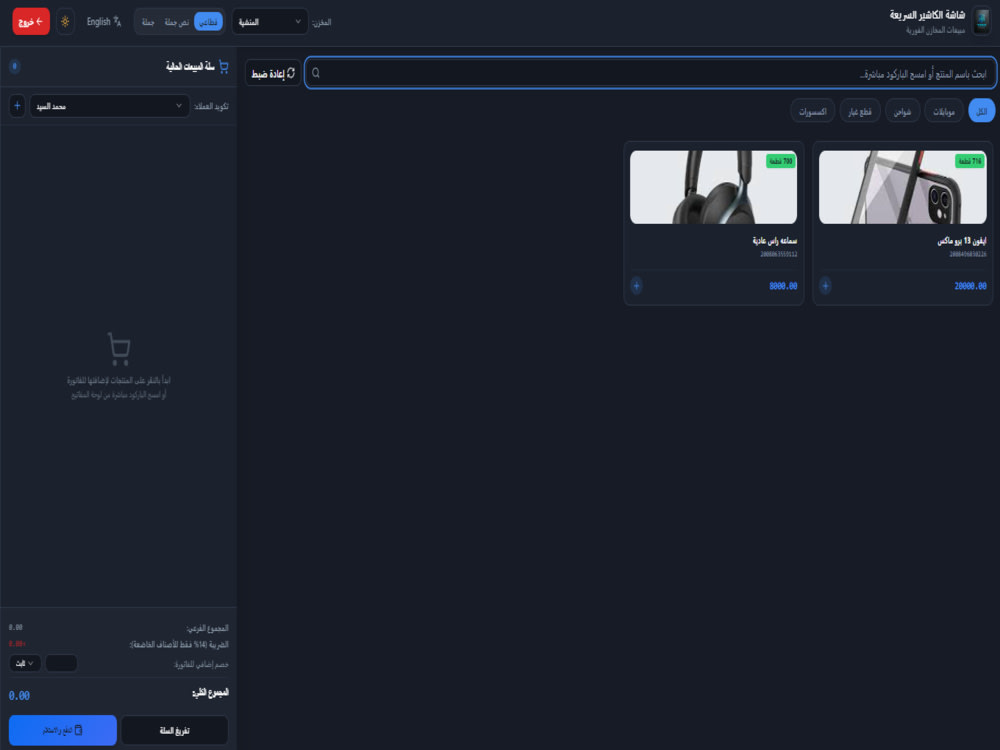Click the headphone product image
1000x750 pixels.
point(713,187)
